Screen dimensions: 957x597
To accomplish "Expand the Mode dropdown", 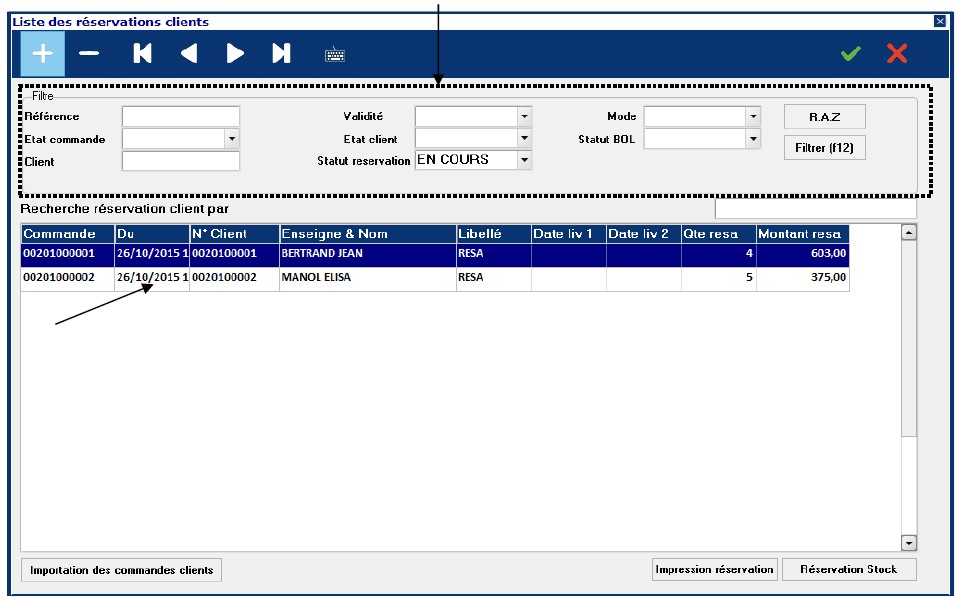I will 753,116.
